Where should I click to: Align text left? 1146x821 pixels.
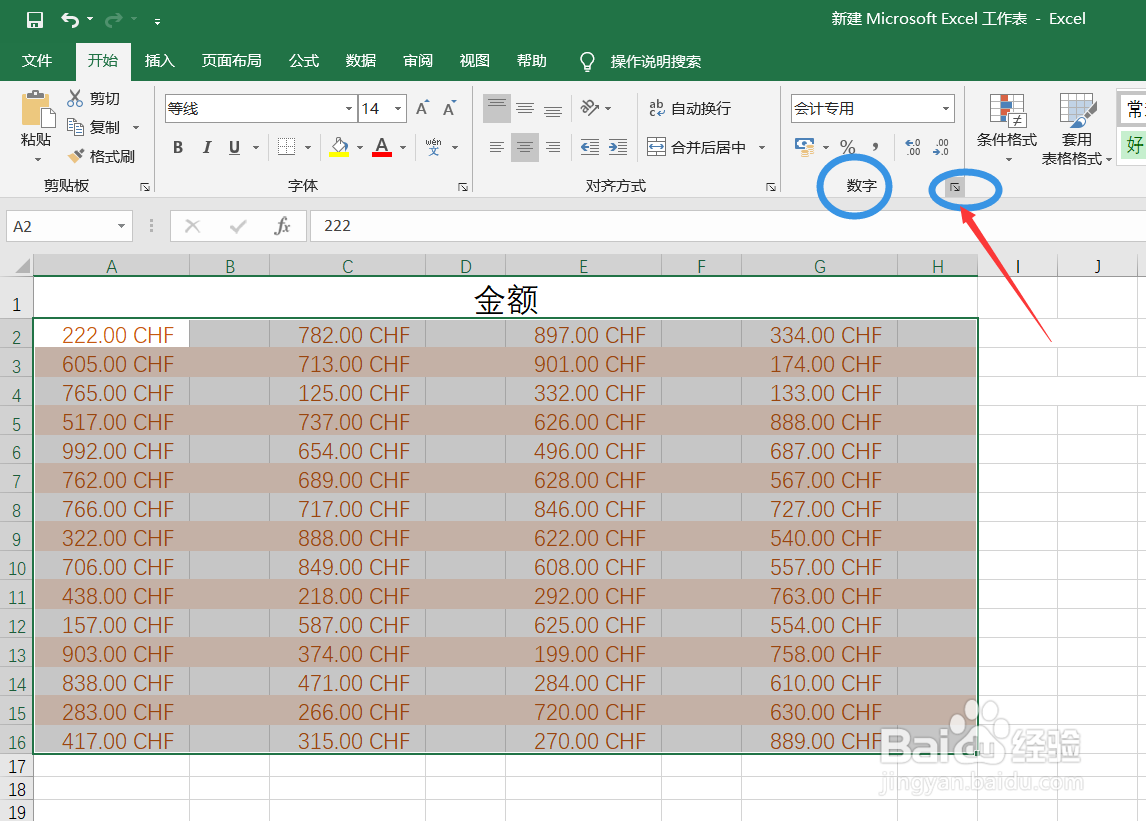(x=496, y=147)
